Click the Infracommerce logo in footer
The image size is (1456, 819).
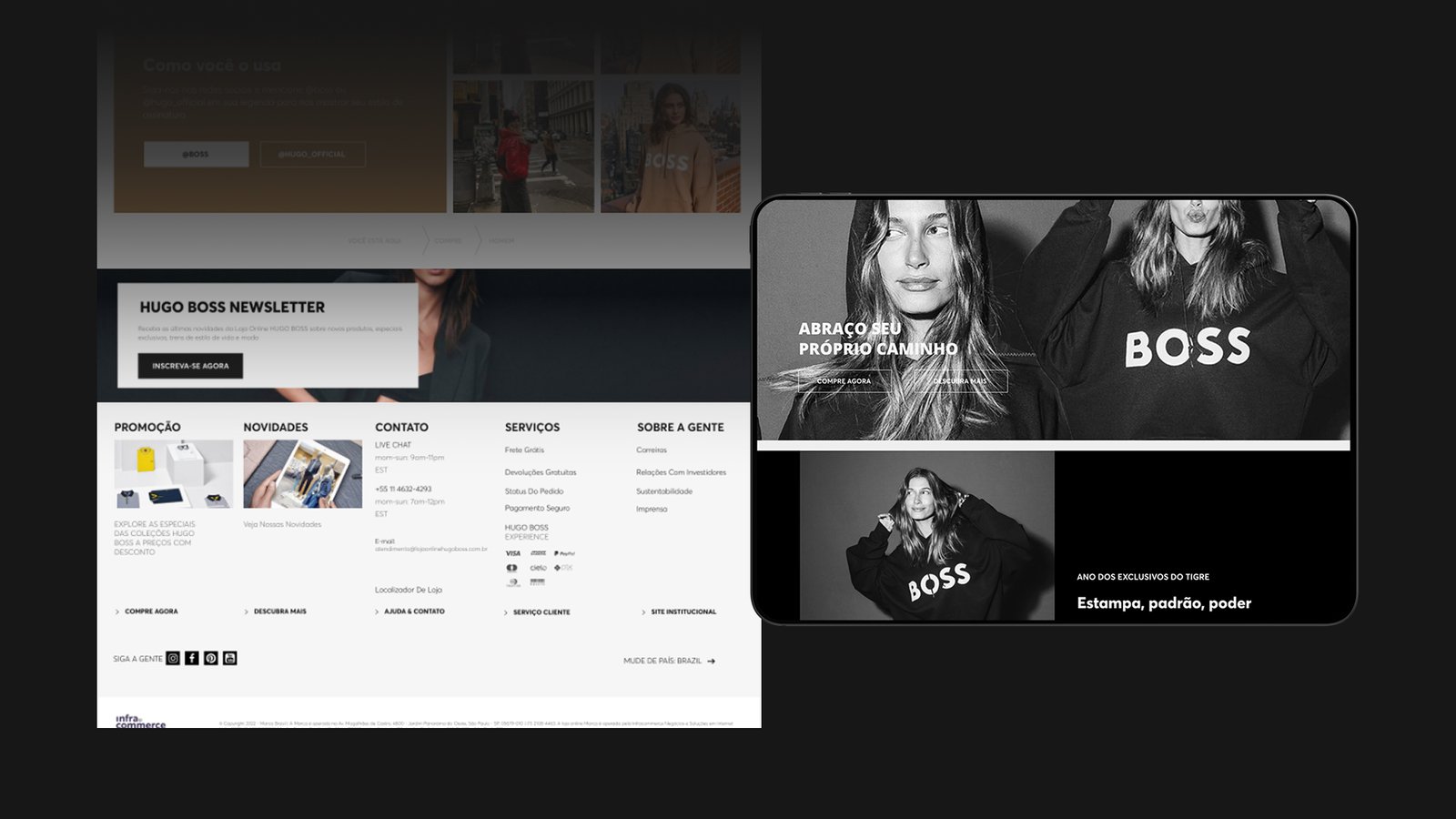[140, 721]
